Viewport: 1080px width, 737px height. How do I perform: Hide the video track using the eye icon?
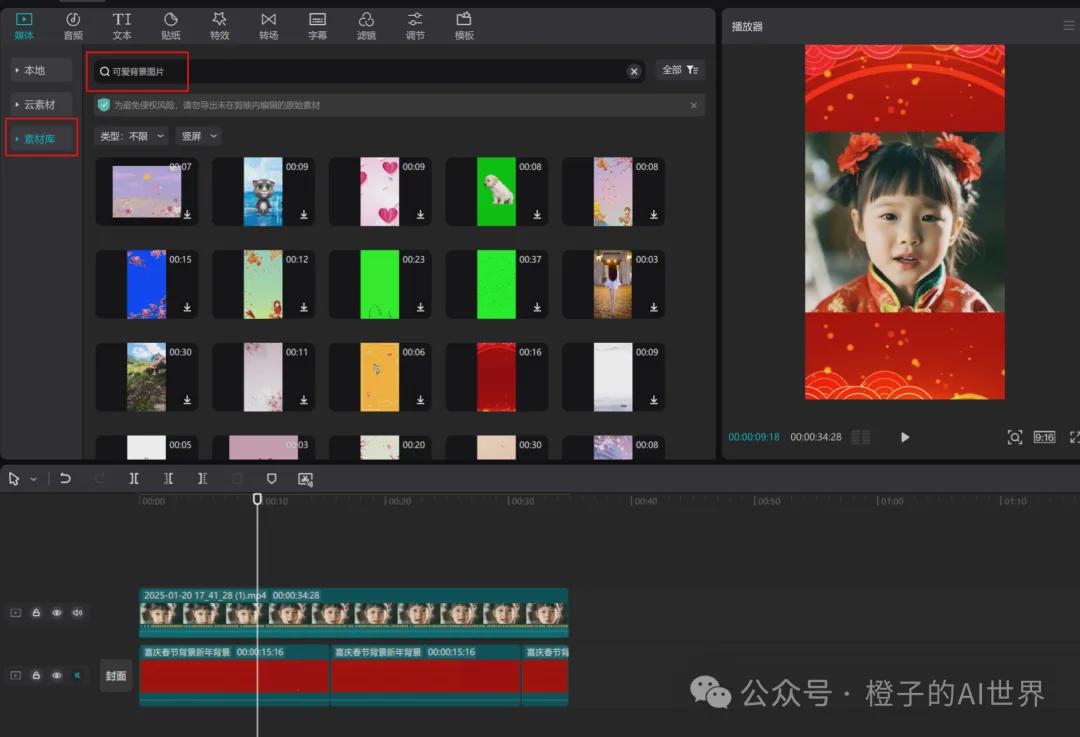57,612
